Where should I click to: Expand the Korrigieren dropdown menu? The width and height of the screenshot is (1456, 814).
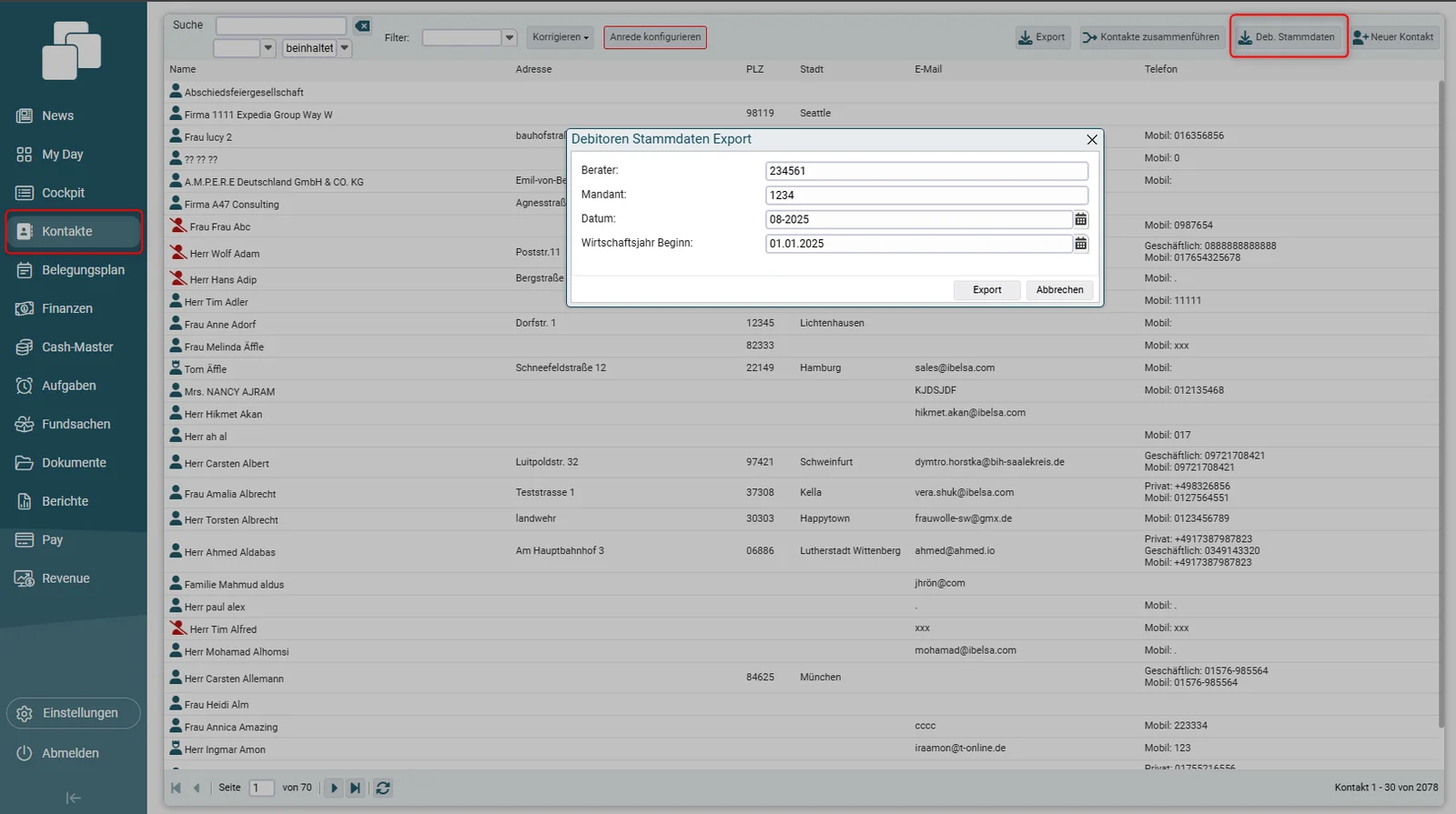561,37
